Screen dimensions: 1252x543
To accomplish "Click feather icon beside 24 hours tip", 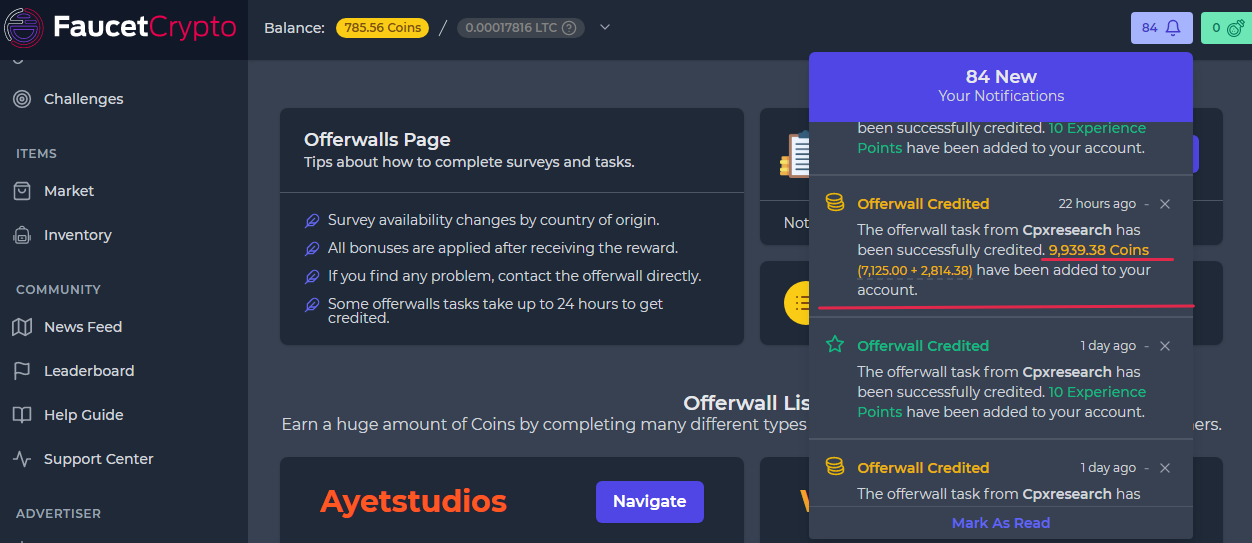I will (312, 304).
